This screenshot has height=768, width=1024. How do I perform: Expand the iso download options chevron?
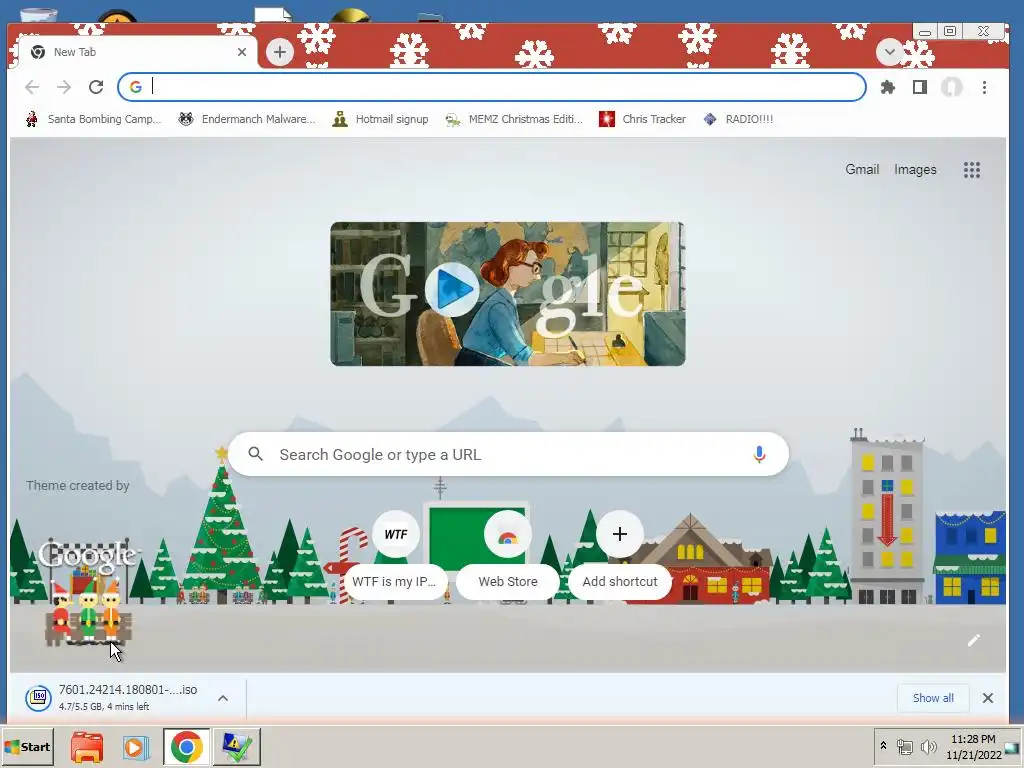[223, 698]
